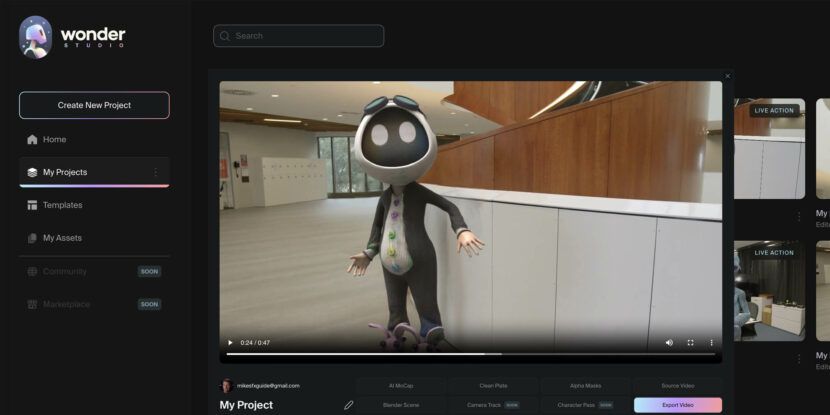
Task: Mute the video audio
Action: click(x=669, y=343)
